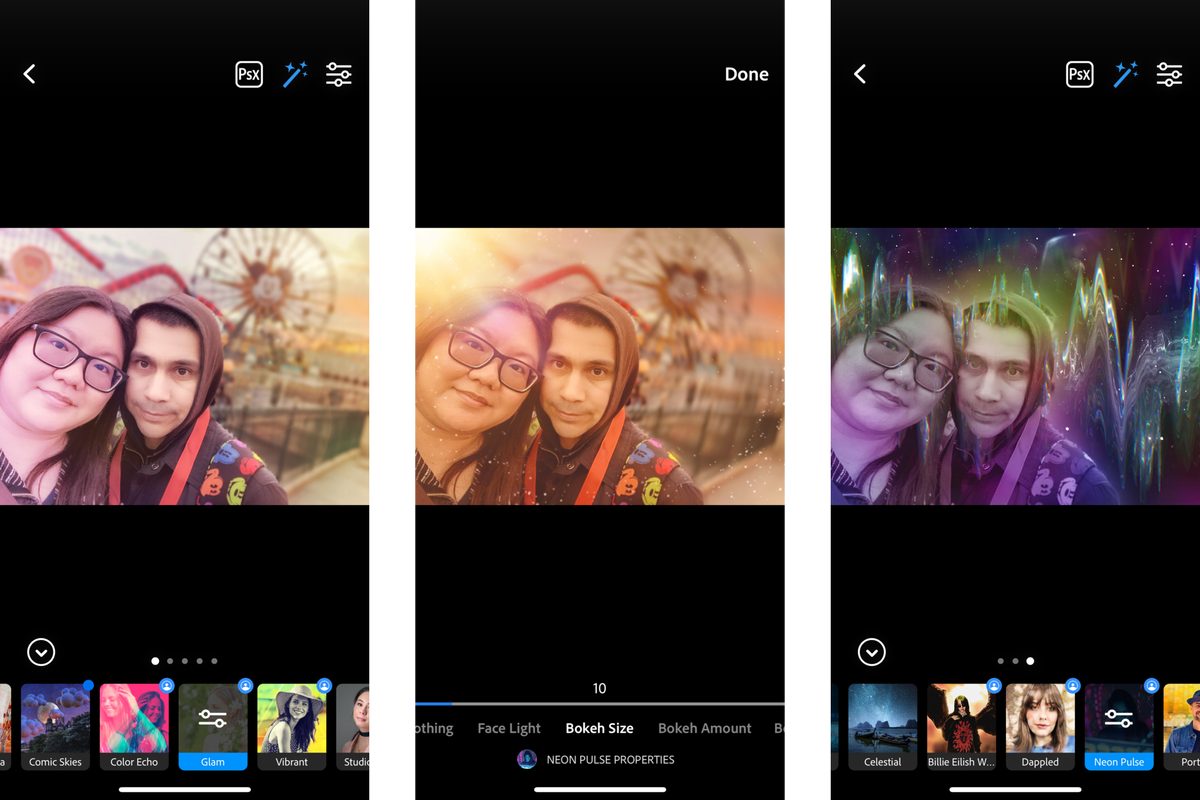Open the Photoshop Express PsX shortcut
This screenshot has height=800, width=1200.
pos(248,73)
